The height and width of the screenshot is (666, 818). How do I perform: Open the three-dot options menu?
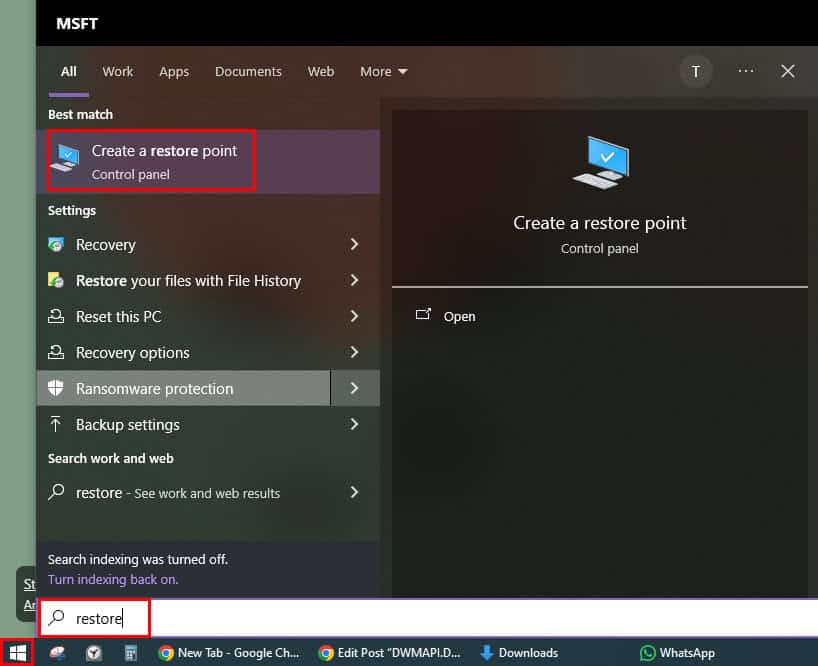coord(745,71)
